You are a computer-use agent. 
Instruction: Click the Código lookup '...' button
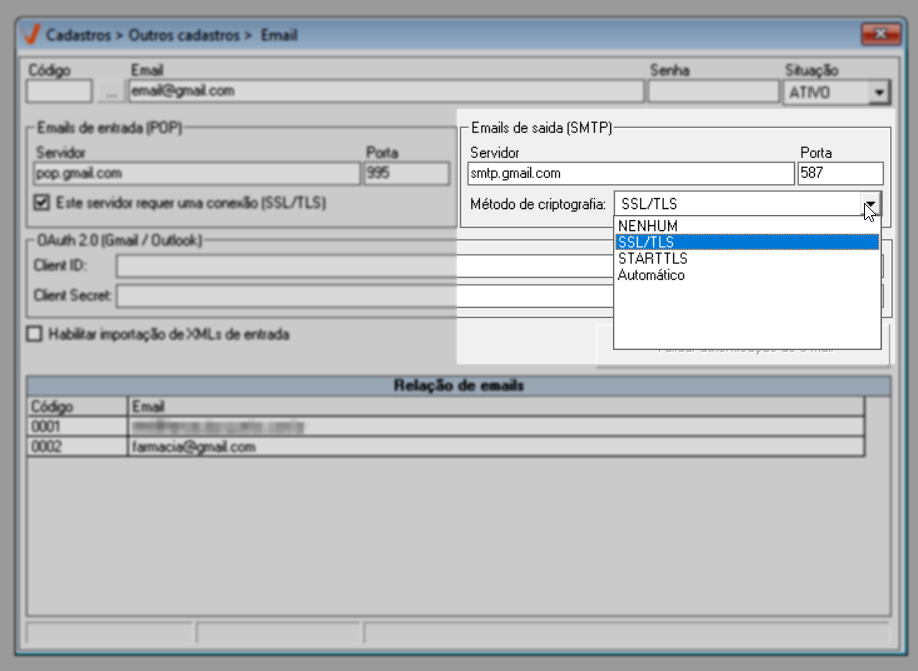point(111,92)
